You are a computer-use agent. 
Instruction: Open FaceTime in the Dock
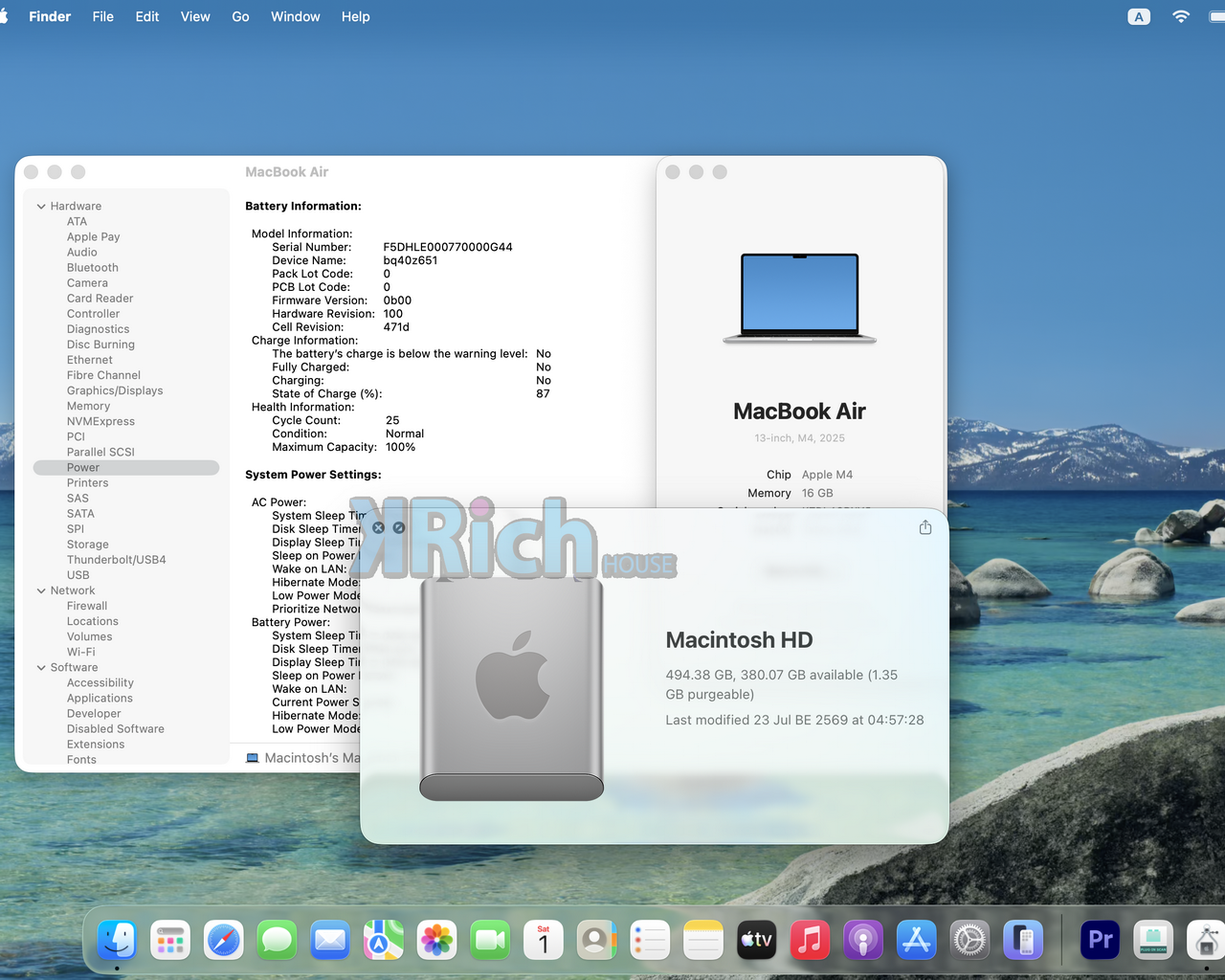(x=490, y=941)
